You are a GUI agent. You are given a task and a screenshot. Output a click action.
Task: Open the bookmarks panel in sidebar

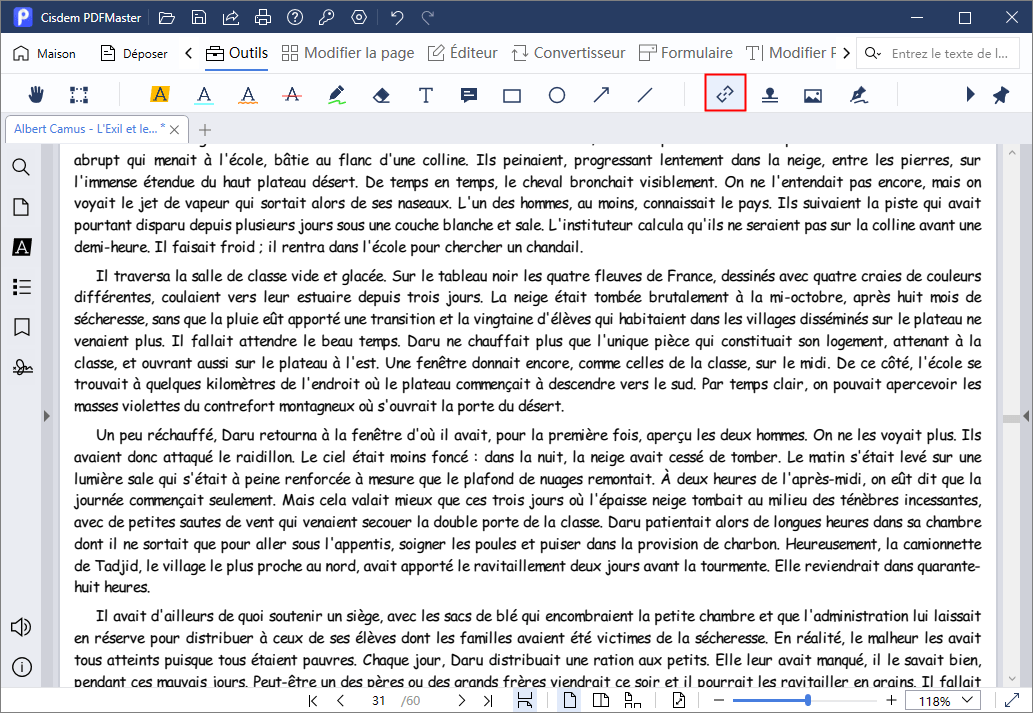point(22,327)
